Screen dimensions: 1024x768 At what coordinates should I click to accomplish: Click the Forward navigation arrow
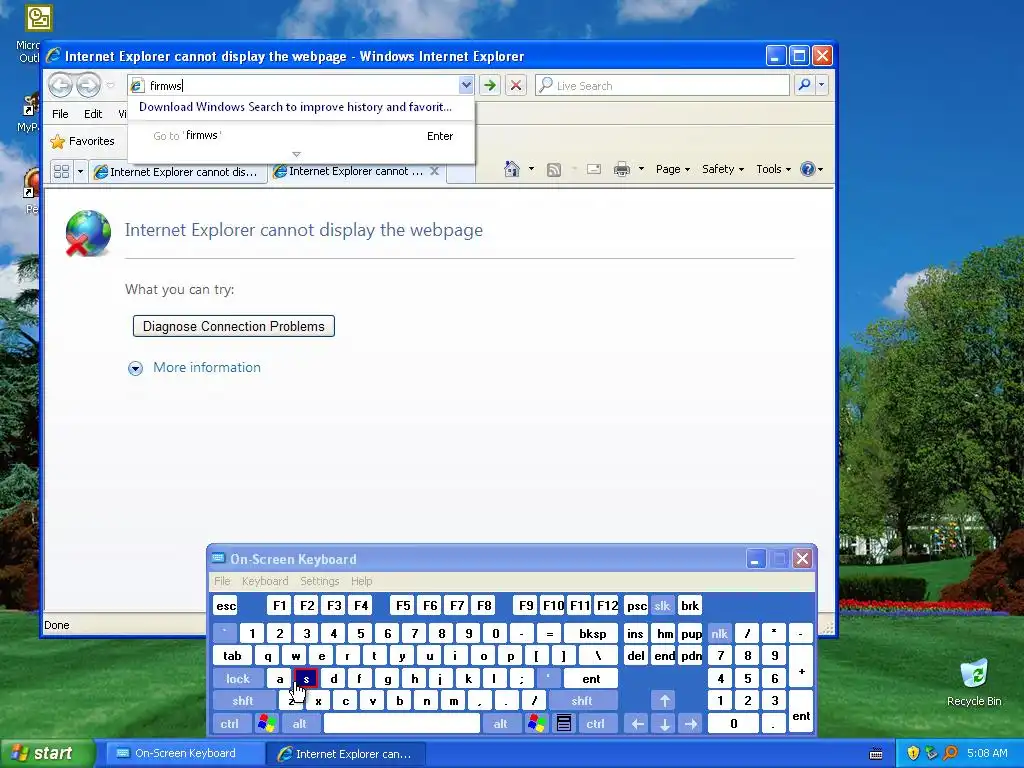[88, 85]
